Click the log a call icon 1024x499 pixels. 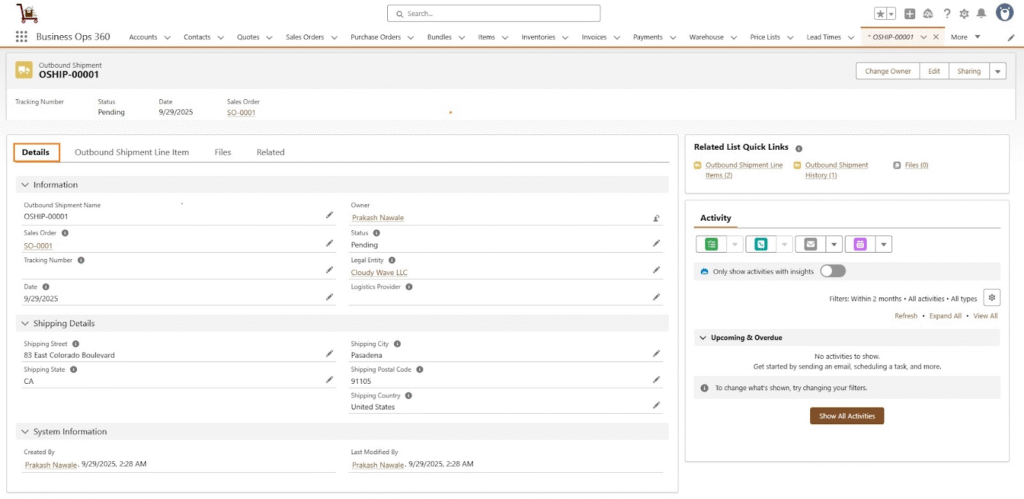tap(761, 244)
